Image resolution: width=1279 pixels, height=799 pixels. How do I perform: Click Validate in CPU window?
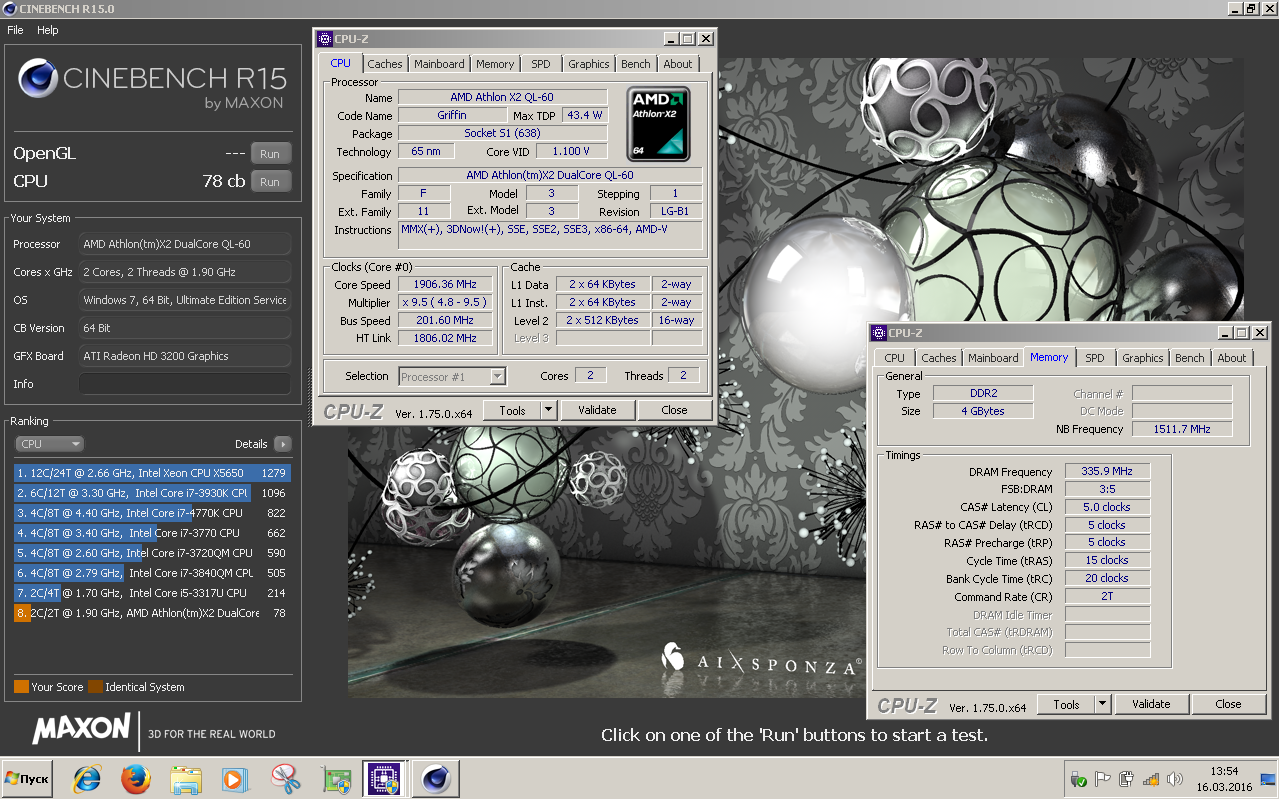[x=597, y=410]
